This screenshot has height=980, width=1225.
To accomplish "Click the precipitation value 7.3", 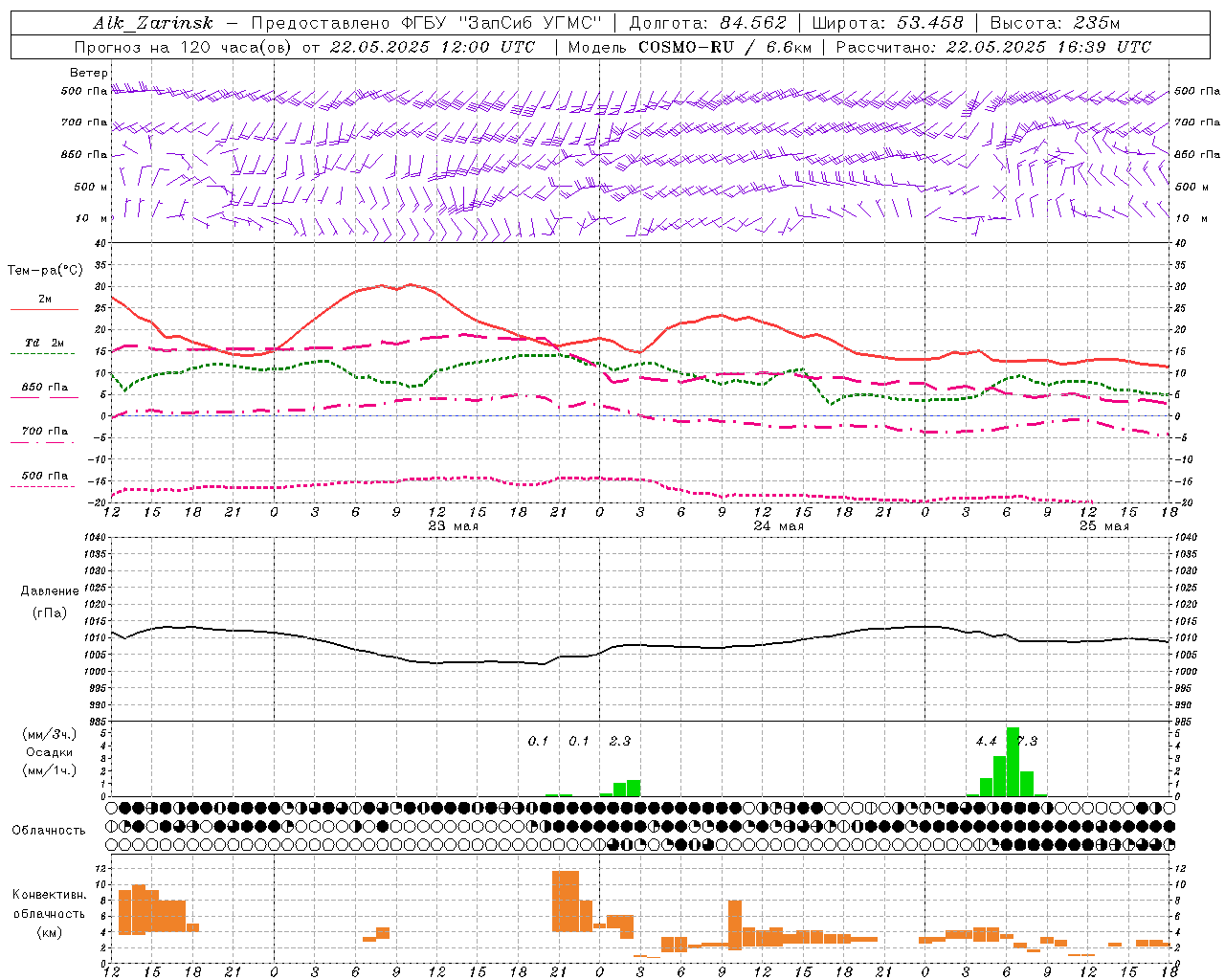I will pyautogui.click(x=1027, y=741).
